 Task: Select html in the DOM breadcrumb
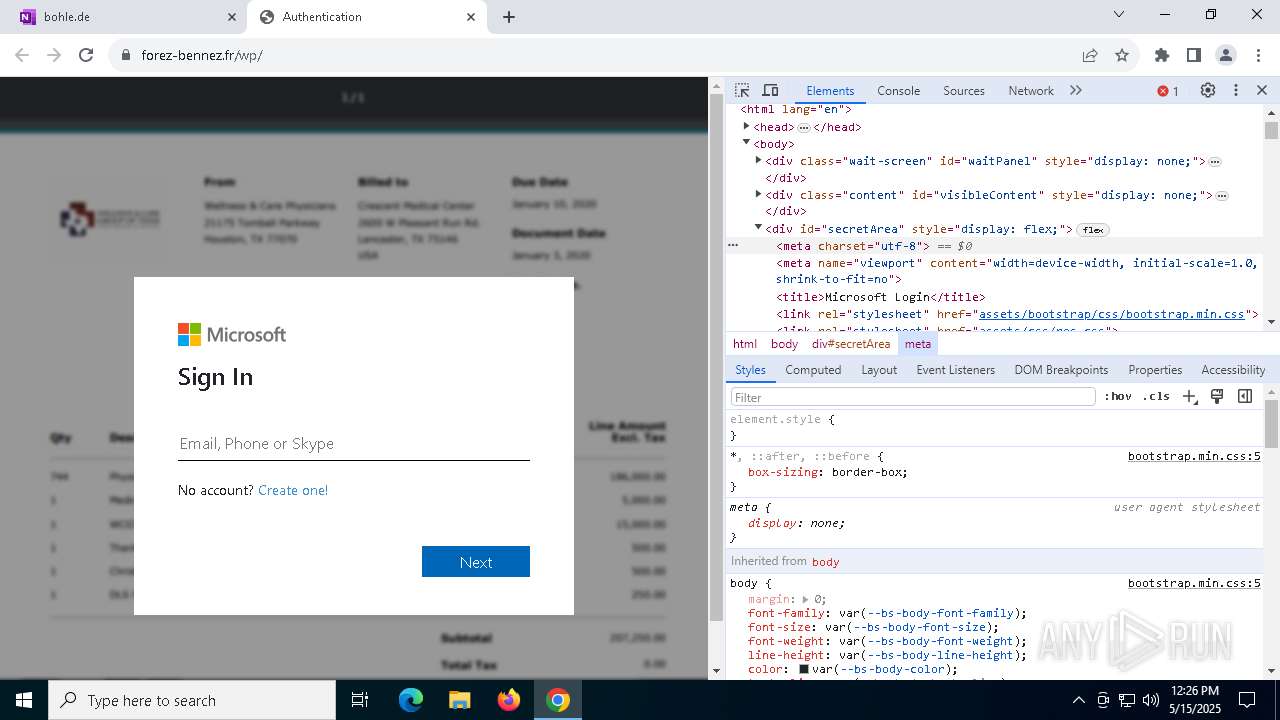point(745,343)
